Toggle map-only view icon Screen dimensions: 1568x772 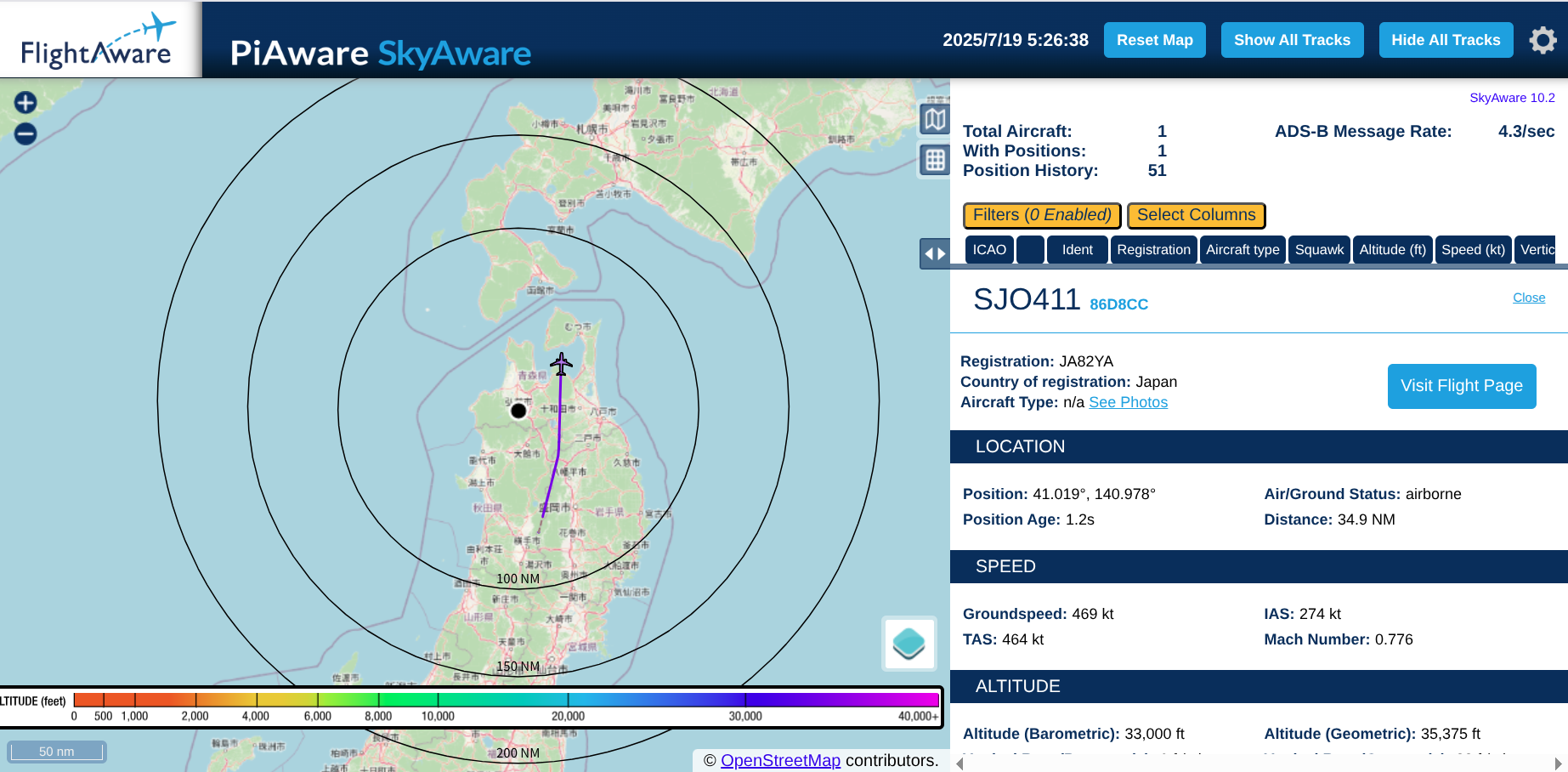pyautogui.click(x=935, y=119)
